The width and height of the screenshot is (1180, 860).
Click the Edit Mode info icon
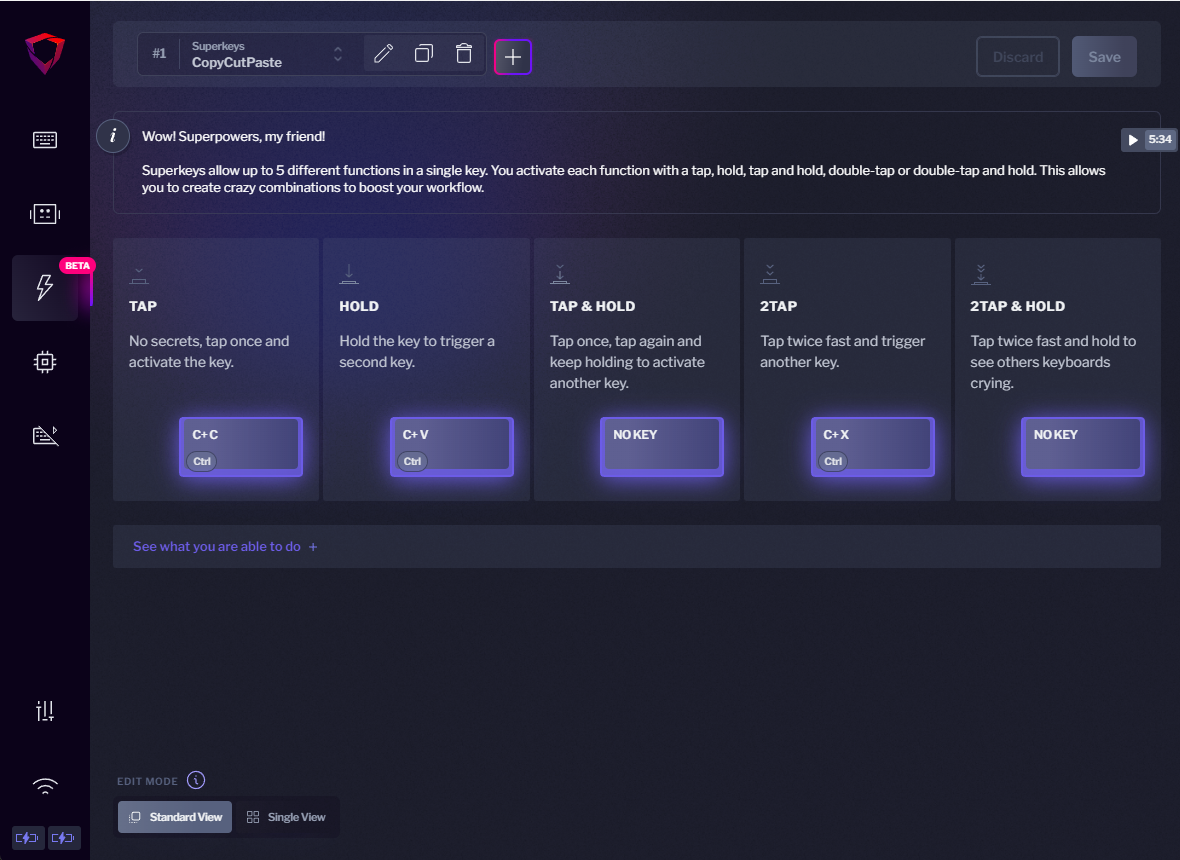196,780
